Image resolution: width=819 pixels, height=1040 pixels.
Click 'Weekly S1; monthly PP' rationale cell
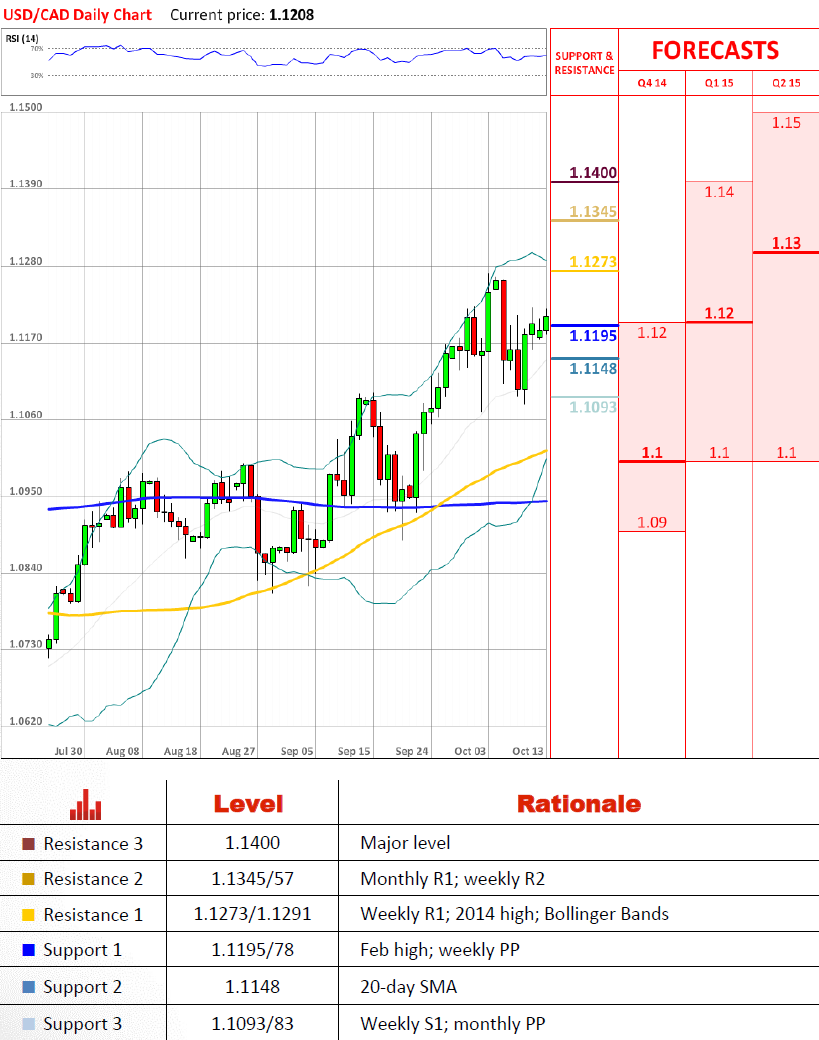(453, 1023)
